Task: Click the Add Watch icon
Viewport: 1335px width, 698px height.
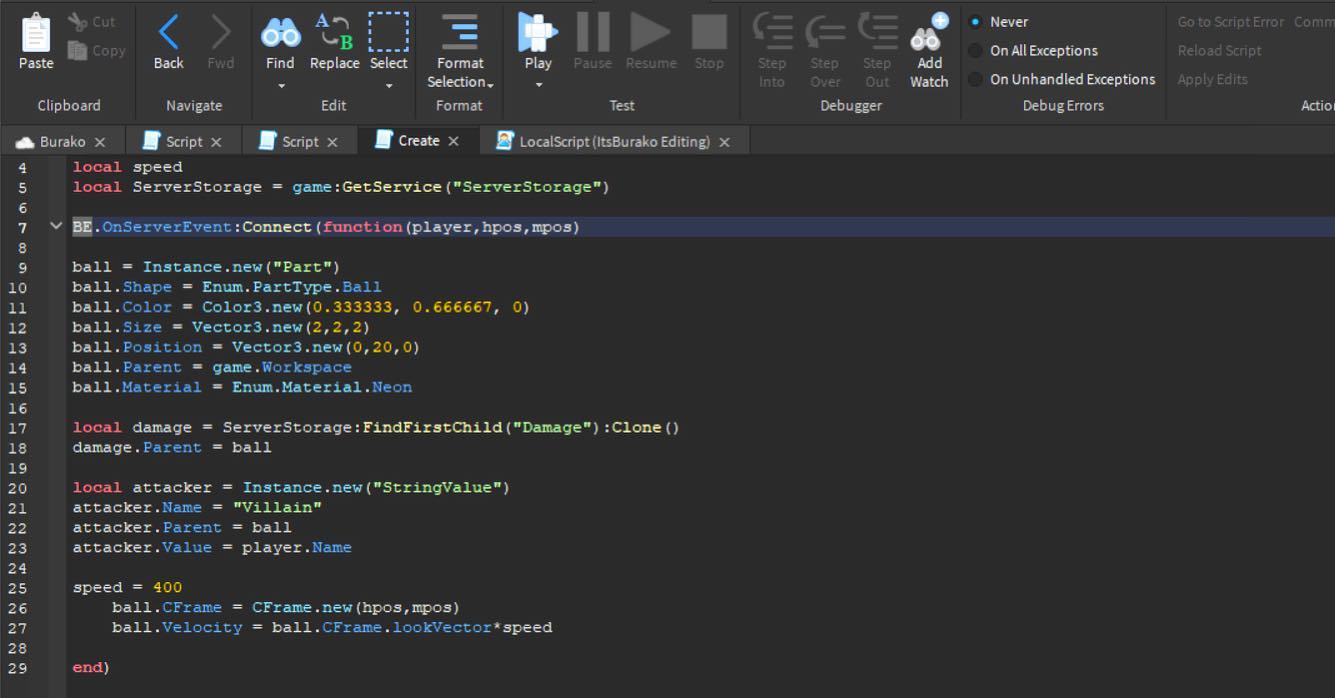Action: pyautogui.click(x=929, y=32)
